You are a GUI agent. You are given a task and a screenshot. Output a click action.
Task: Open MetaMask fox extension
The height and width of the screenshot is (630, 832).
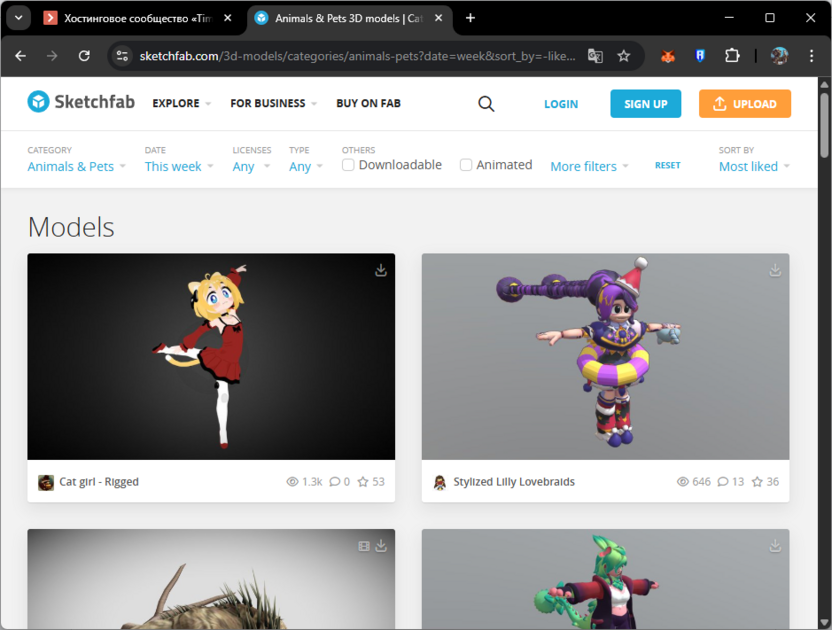tap(668, 56)
